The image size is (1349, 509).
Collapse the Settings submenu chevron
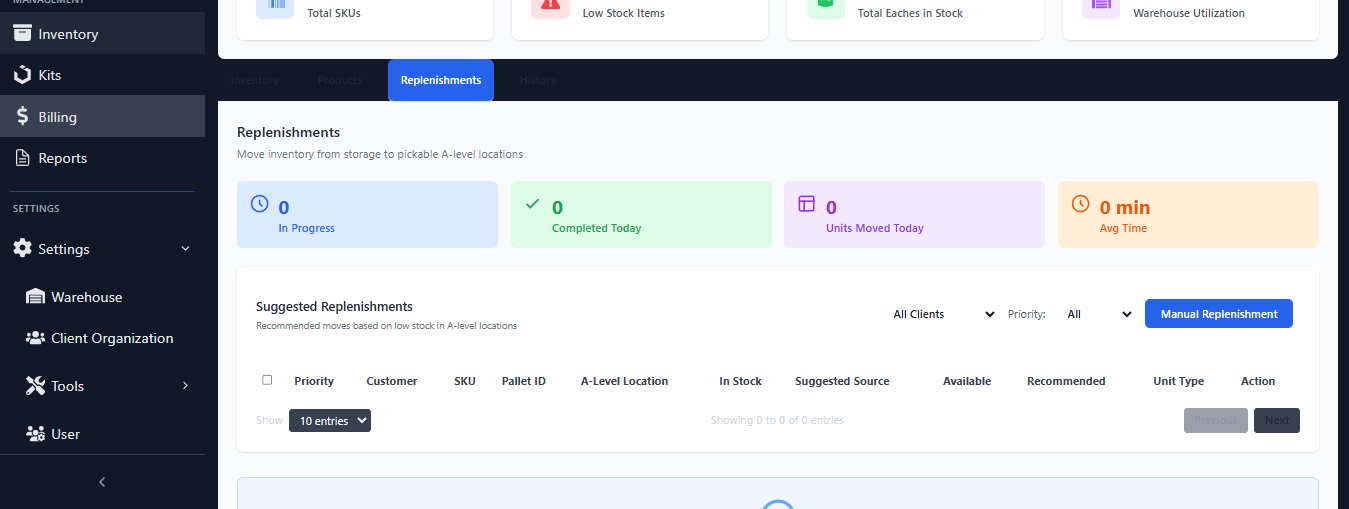(x=185, y=249)
